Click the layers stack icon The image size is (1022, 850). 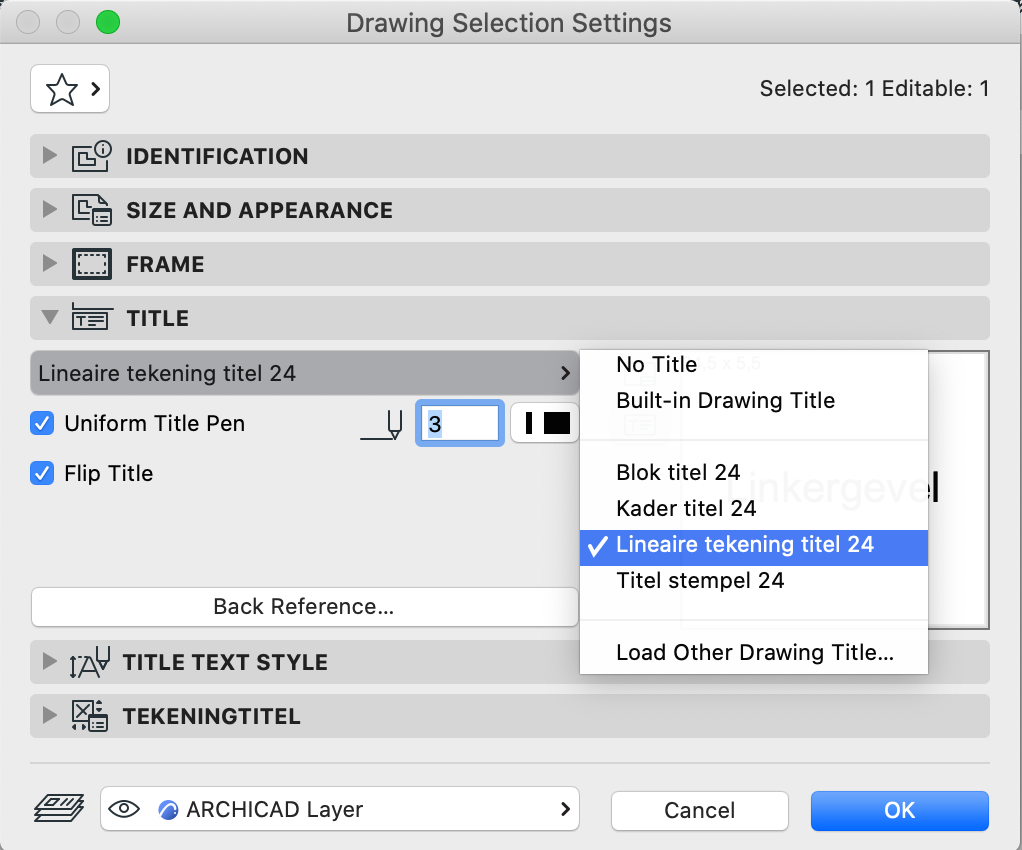[x=59, y=808]
